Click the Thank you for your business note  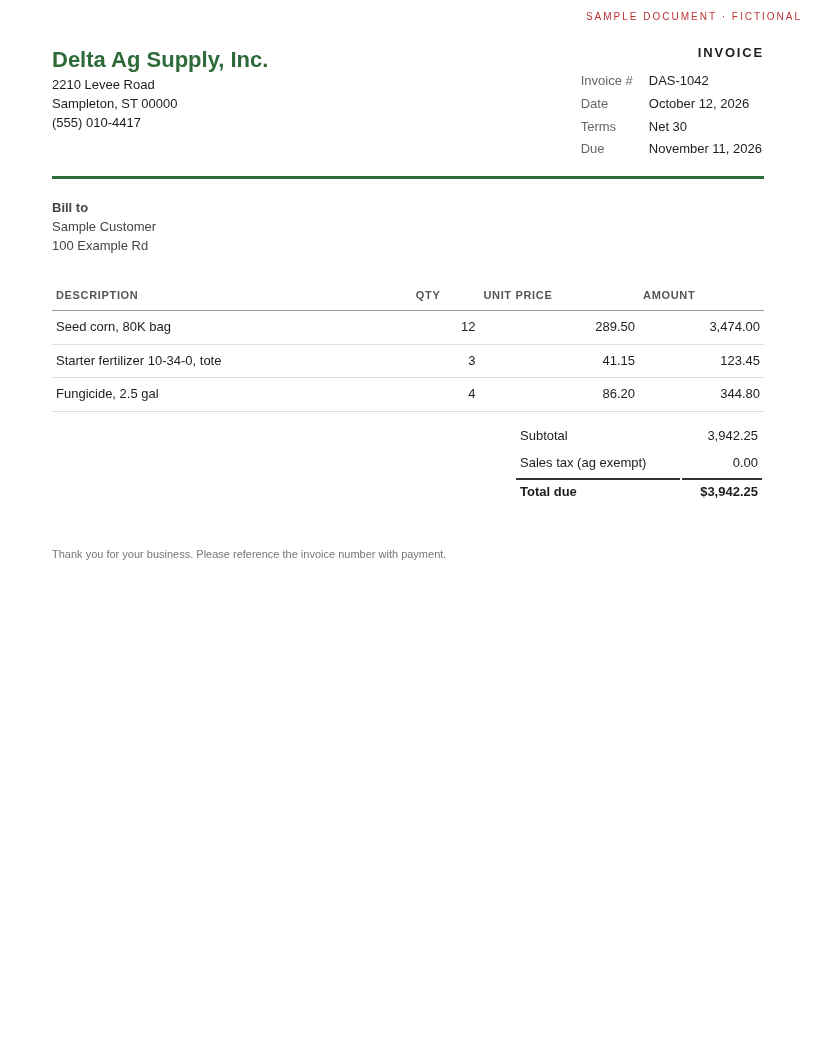pos(249,554)
